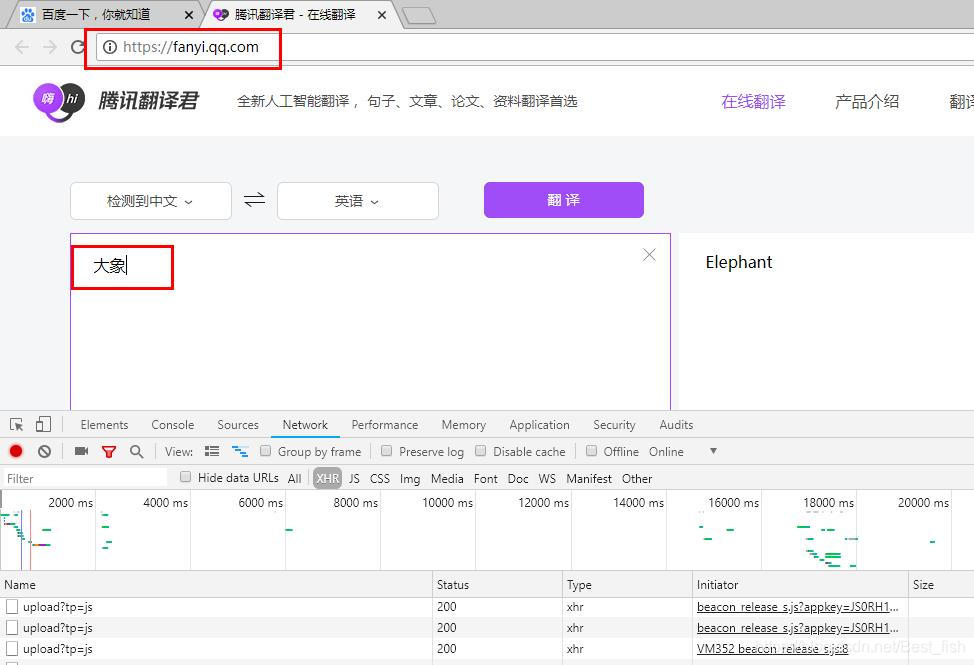Open the network request filter funnel icon
The height and width of the screenshot is (665, 974).
point(109,451)
